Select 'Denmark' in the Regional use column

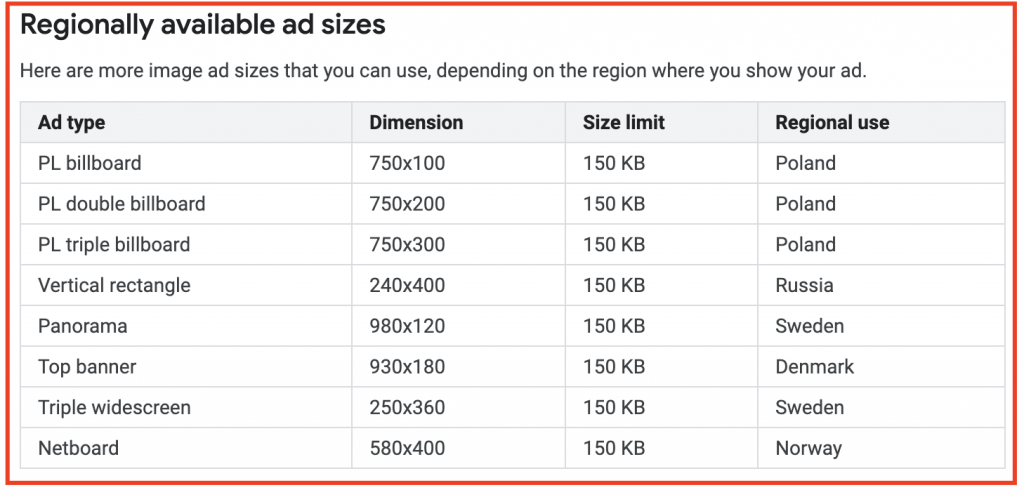[x=815, y=367]
